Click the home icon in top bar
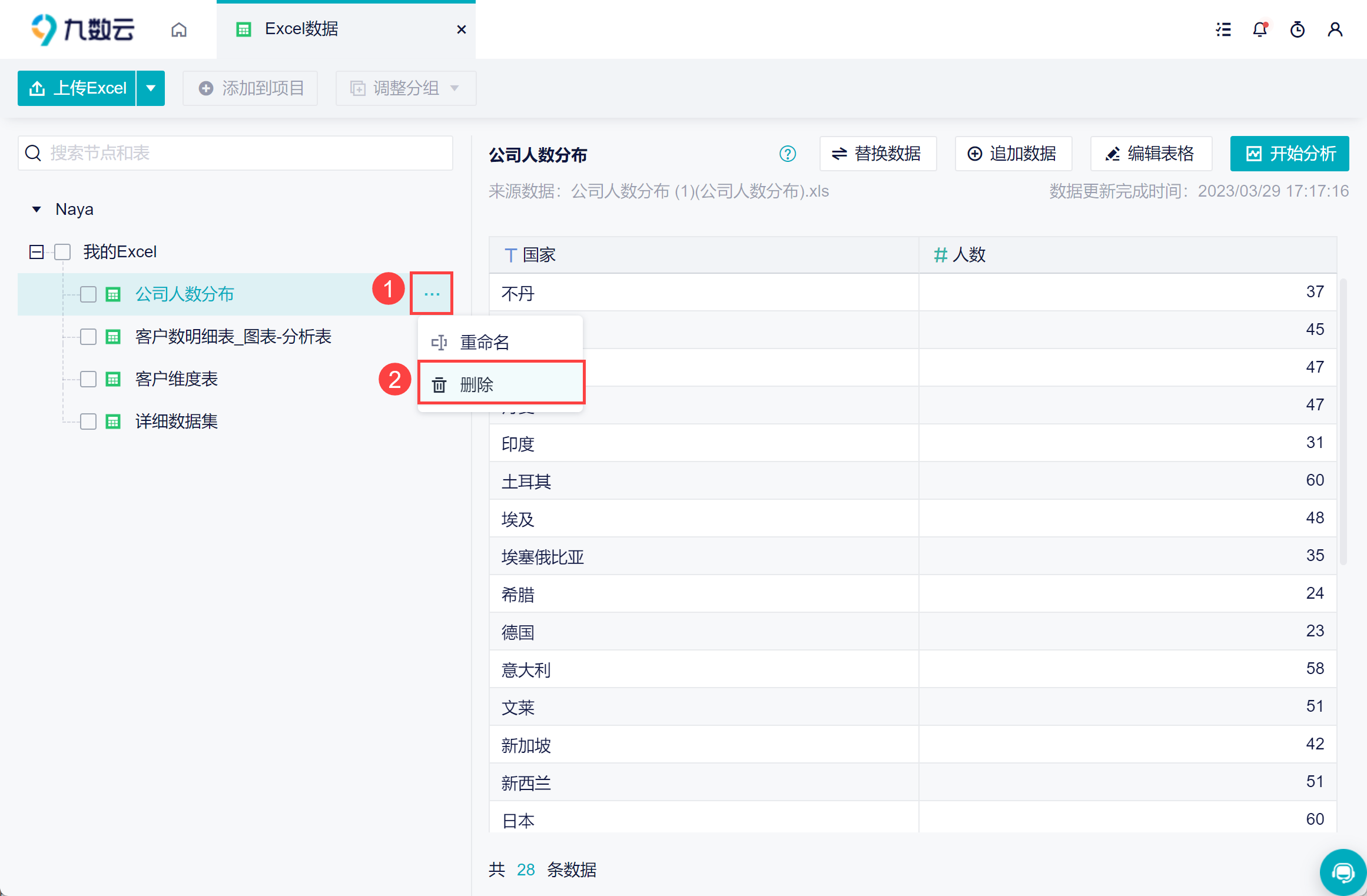1367x896 pixels. pos(179,29)
